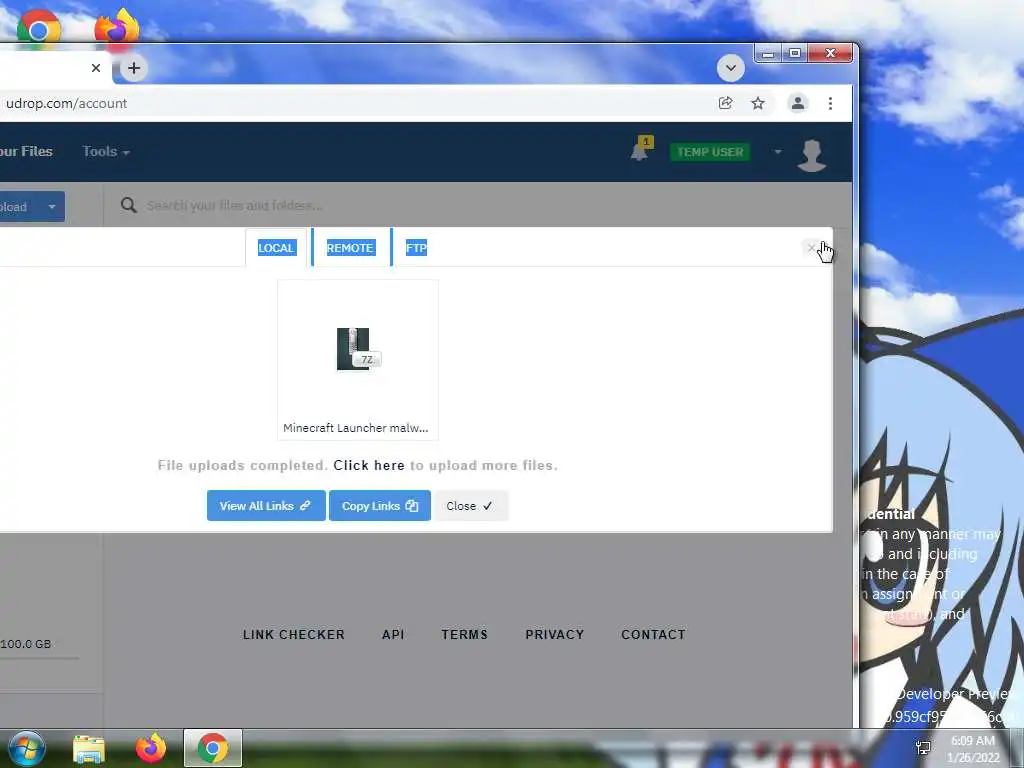This screenshot has height=768, width=1024.
Task: Open a new Chrome tab
Action: [134, 68]
